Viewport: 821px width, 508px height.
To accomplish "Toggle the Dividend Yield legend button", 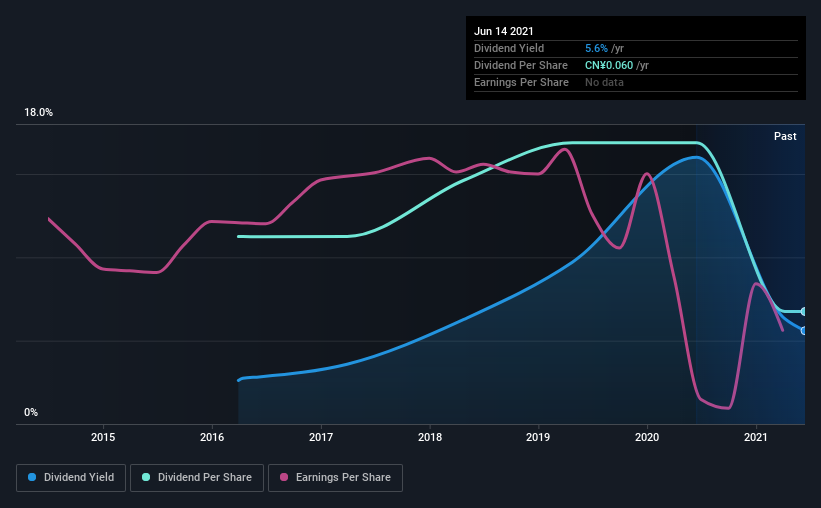I will tap(71, 478).
